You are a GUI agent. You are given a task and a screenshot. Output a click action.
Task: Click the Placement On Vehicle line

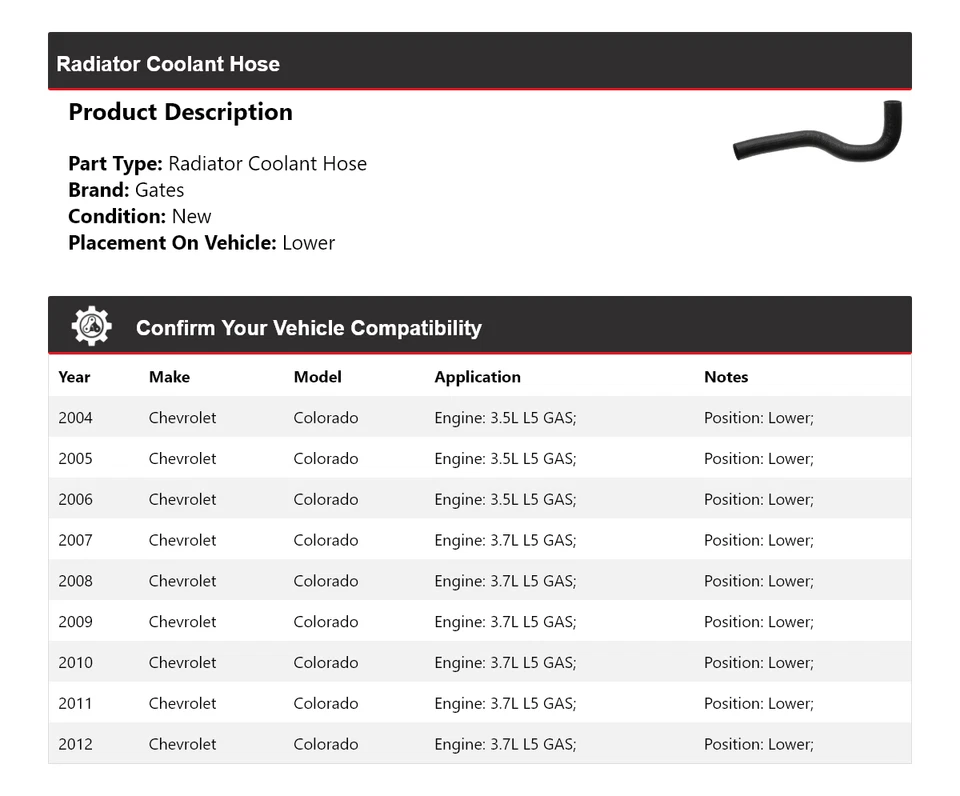(201, 242)
